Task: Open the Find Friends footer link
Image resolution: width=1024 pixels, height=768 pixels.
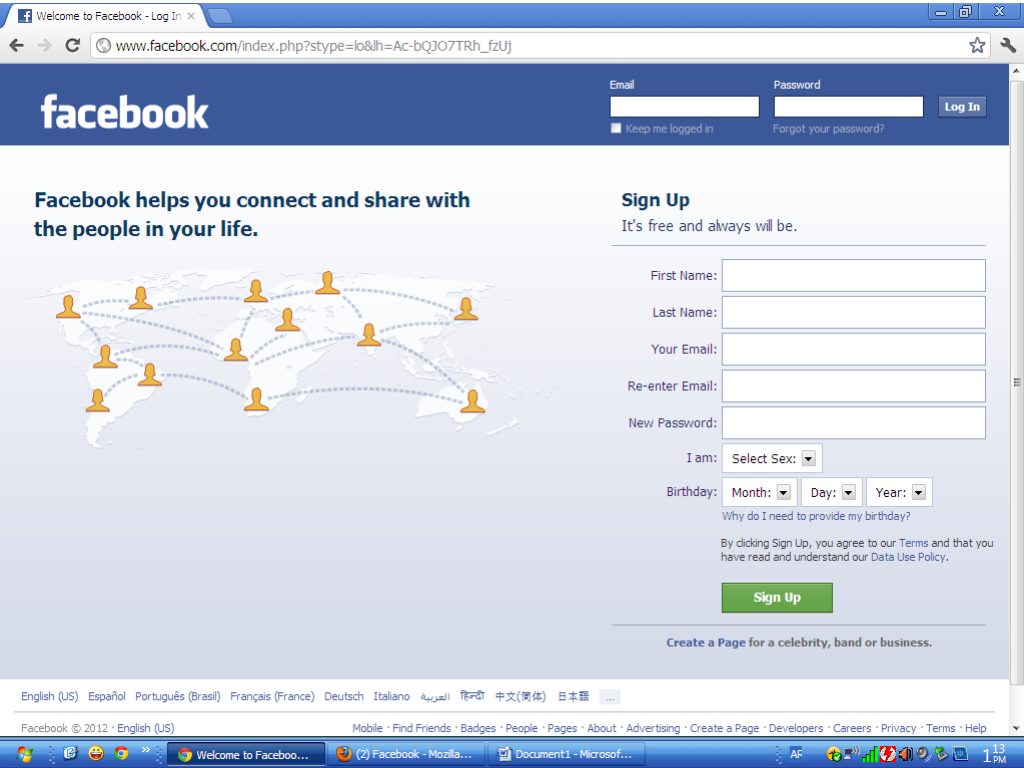Action: (421, 728)
